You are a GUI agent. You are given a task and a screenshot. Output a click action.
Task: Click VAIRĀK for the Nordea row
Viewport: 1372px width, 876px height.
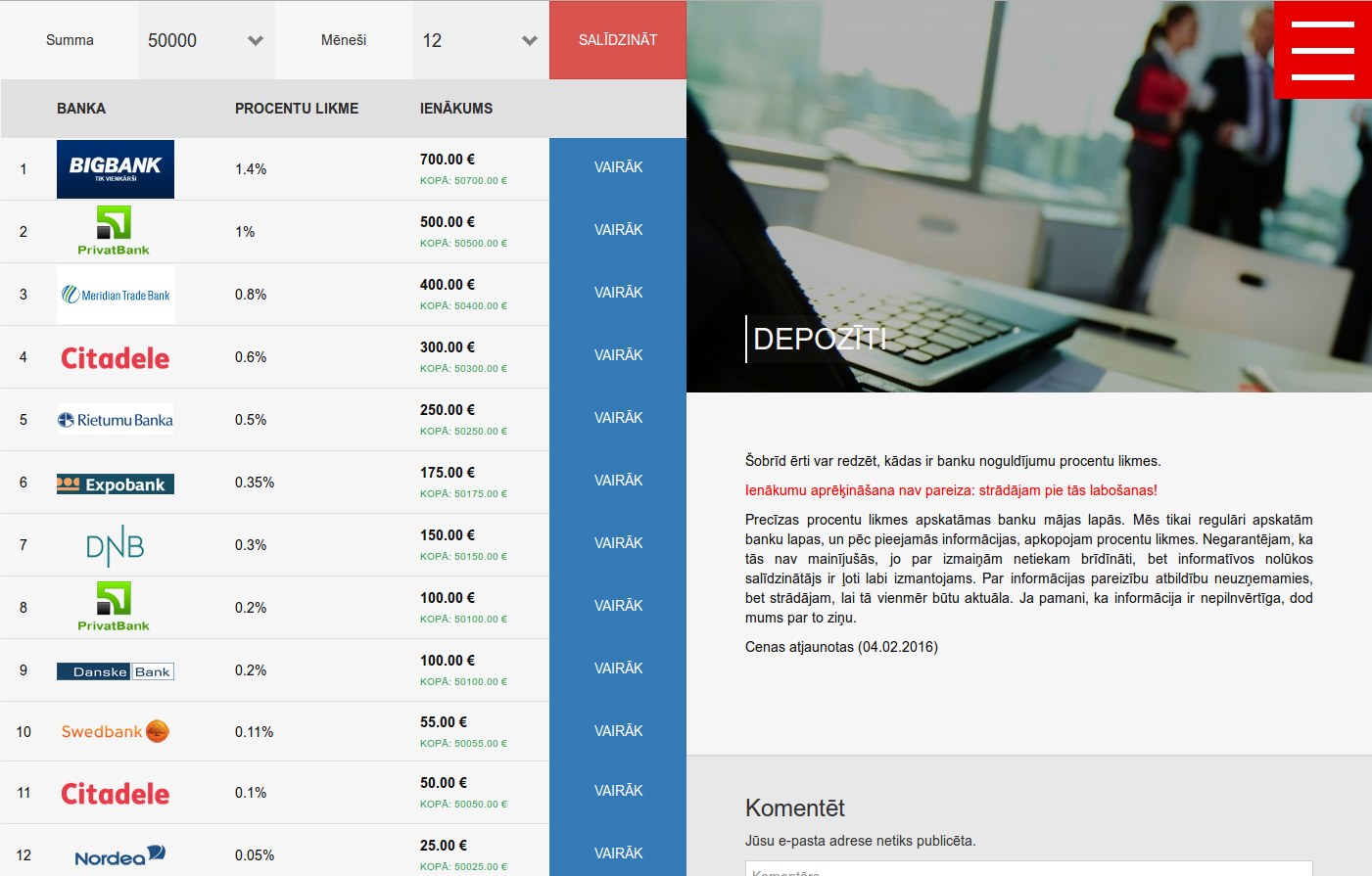[x=618, y=851]
